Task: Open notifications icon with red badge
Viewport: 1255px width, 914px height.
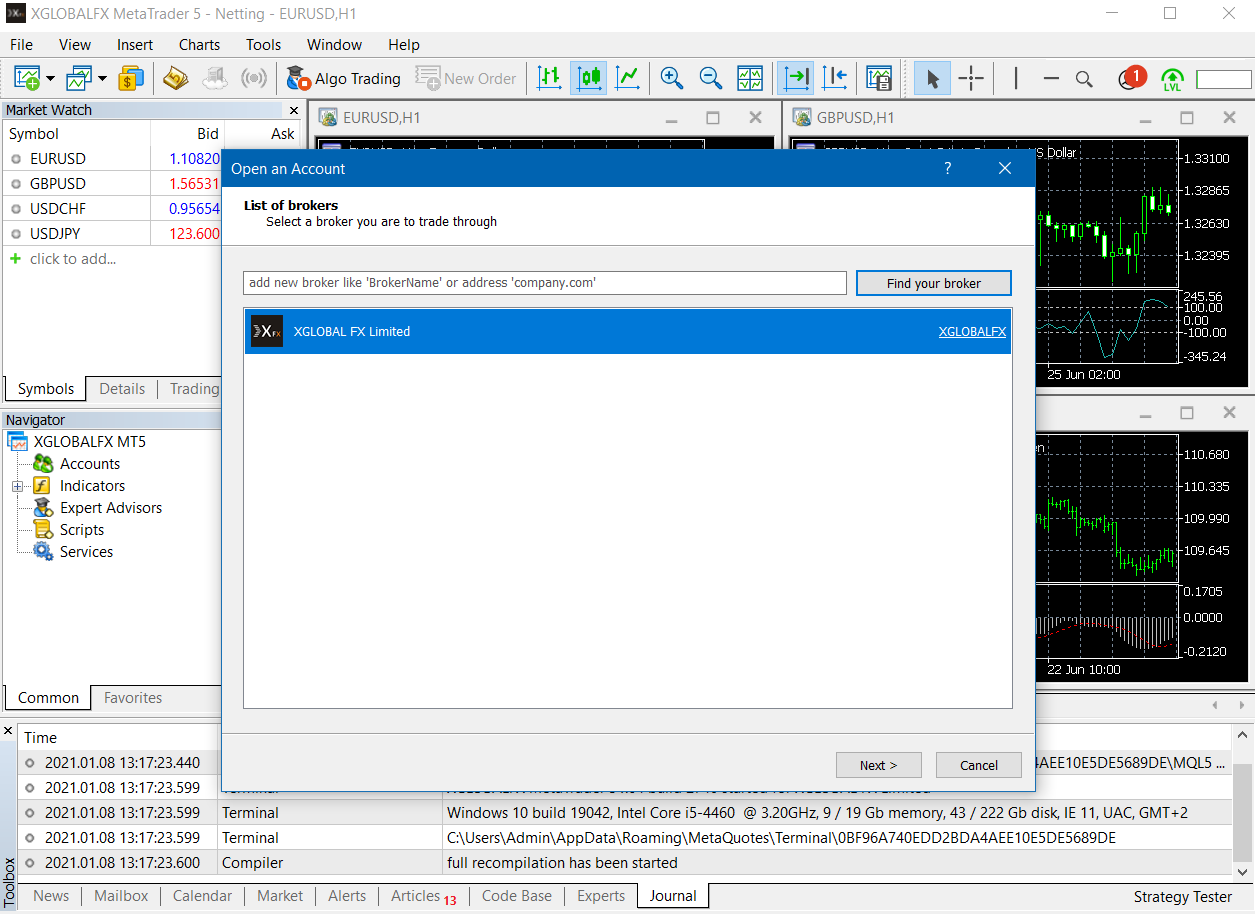Action: click(1131, 77)
